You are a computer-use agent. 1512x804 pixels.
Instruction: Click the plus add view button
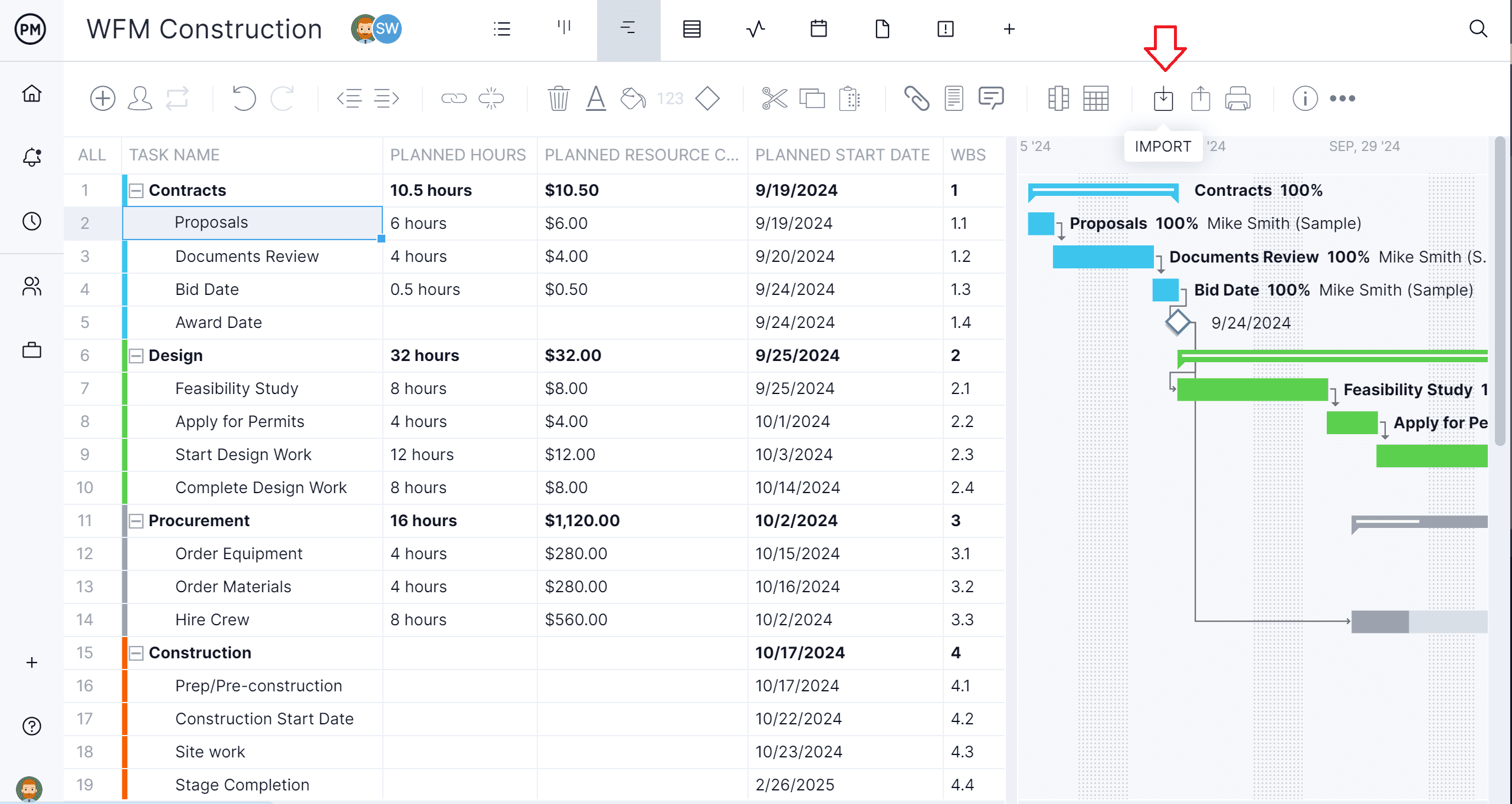[1007, 29]
